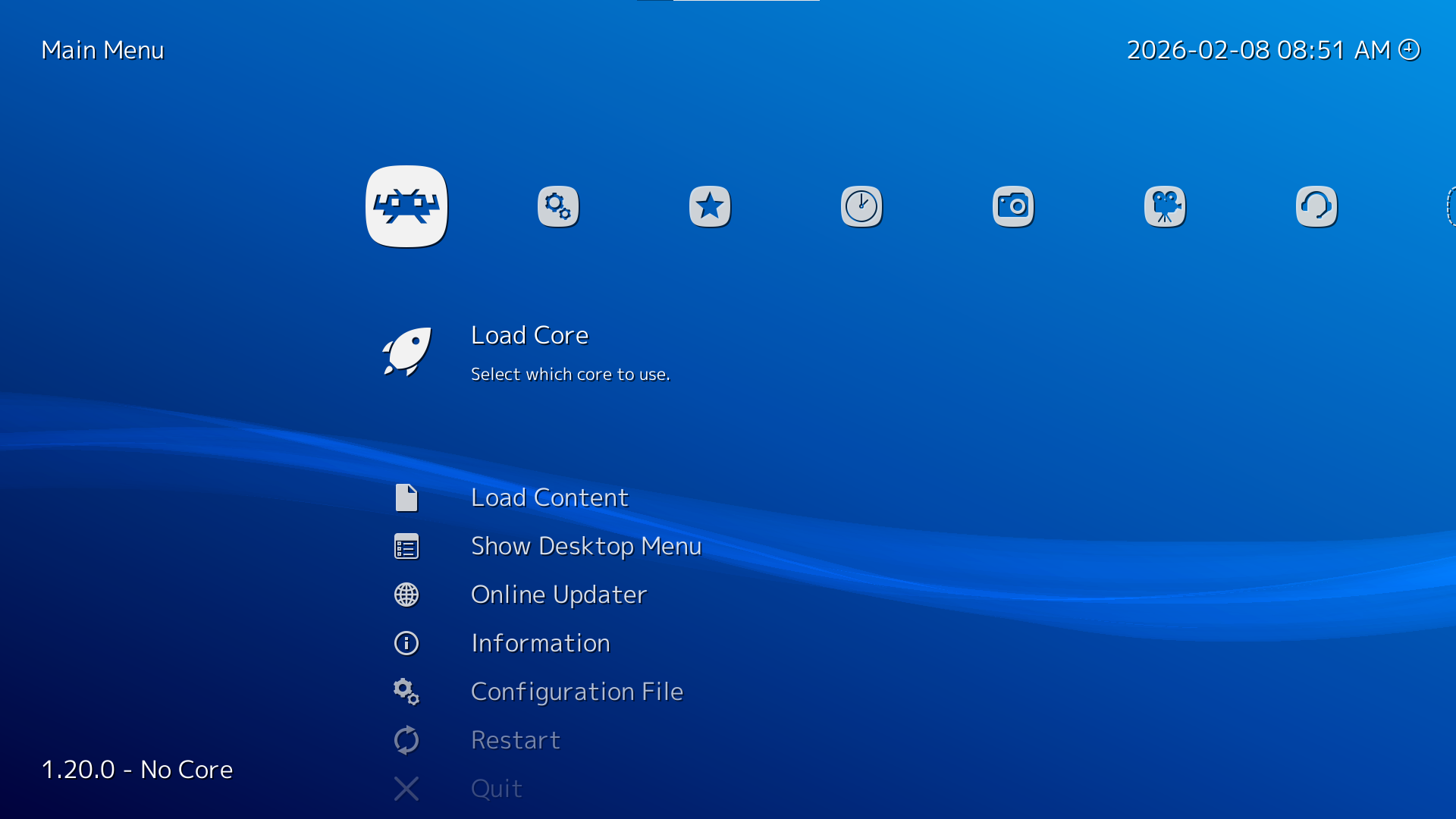Open the Images camera tab icon
Viewport: 1456px width, 819px height.
click(x=1013, y=206)
